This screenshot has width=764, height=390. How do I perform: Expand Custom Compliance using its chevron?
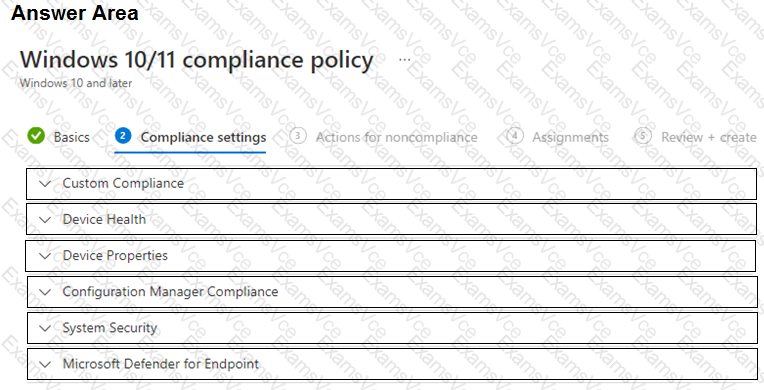click(45, 184)
